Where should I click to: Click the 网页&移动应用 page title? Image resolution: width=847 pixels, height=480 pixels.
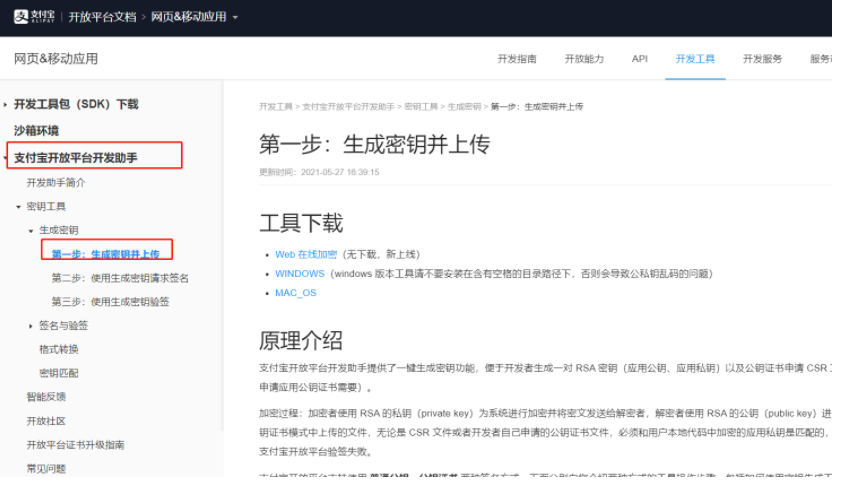pos(56,59)
